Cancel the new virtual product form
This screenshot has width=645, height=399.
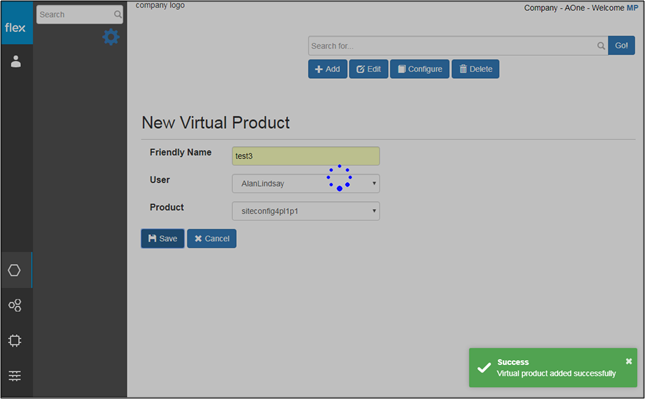[x=212, y=239]
